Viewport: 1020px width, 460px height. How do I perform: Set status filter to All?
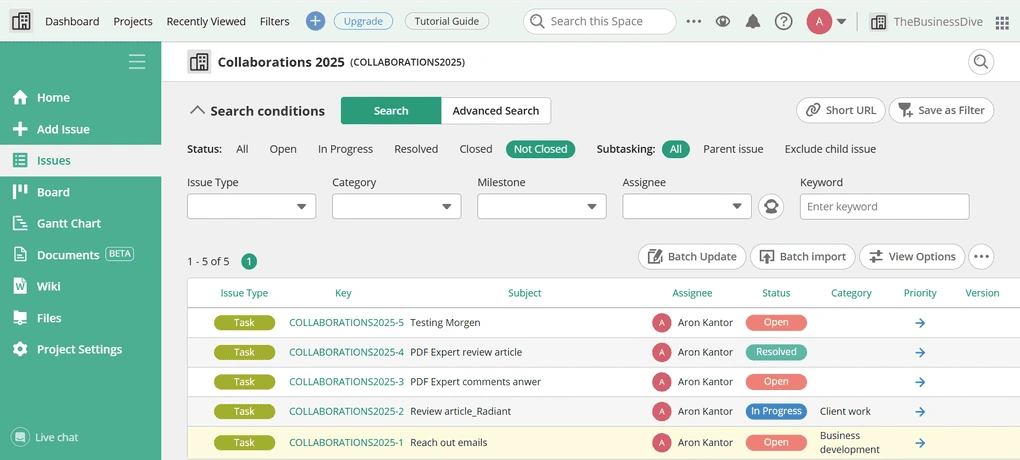(242, 149)
